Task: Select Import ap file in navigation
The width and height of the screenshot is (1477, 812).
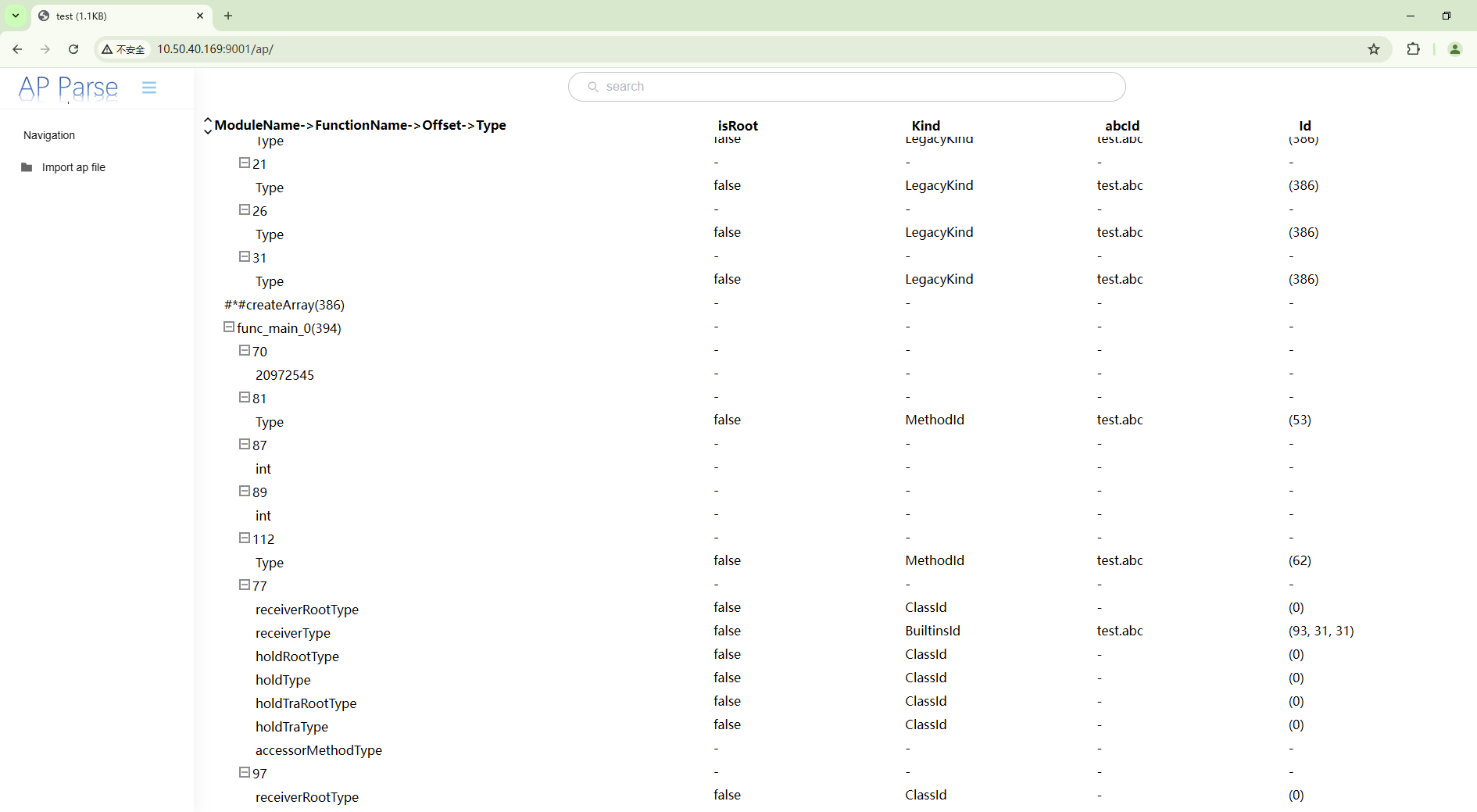Action: 73,167
